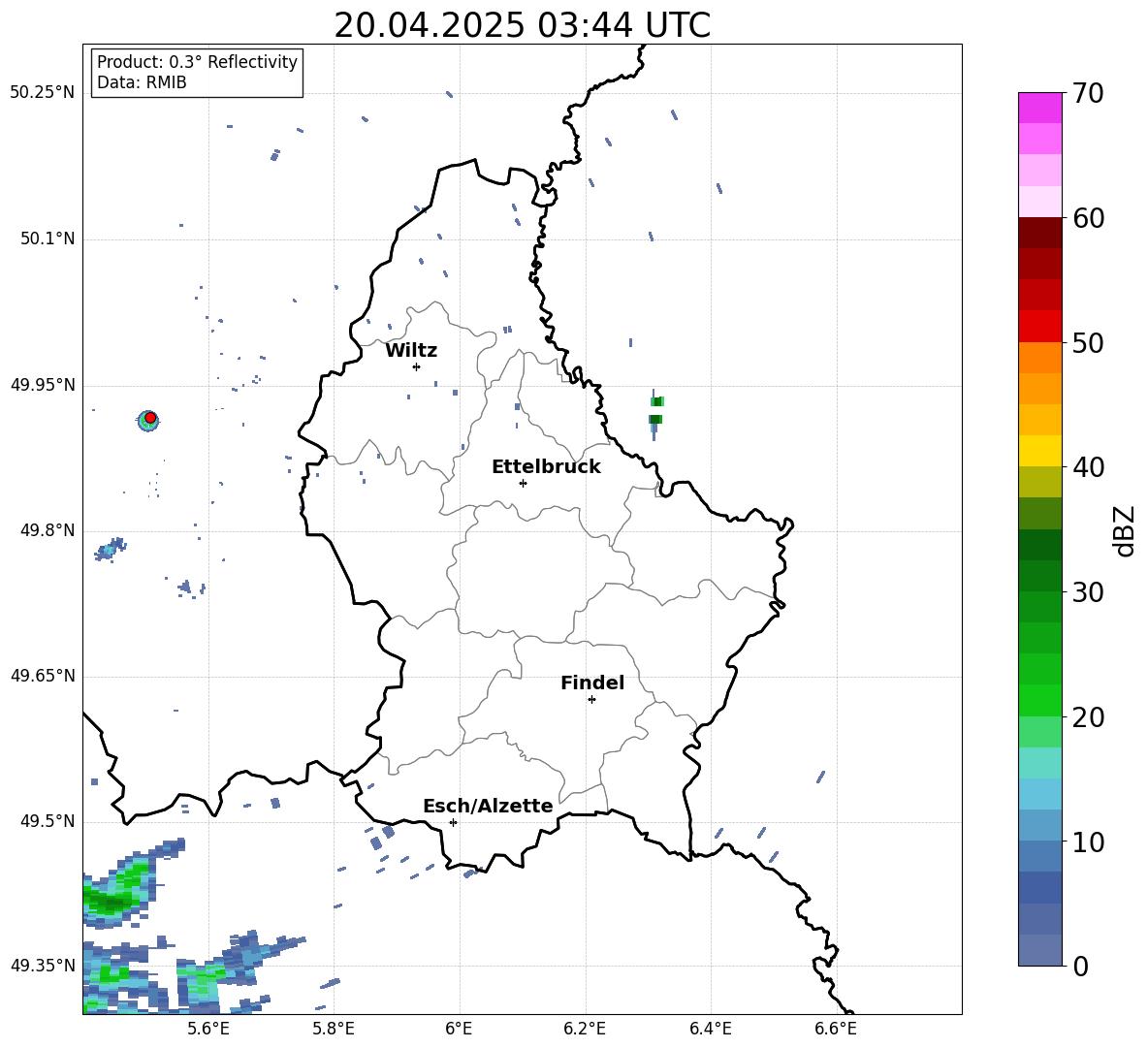Click the 5.6°E longitude label

coord(208,1029)
